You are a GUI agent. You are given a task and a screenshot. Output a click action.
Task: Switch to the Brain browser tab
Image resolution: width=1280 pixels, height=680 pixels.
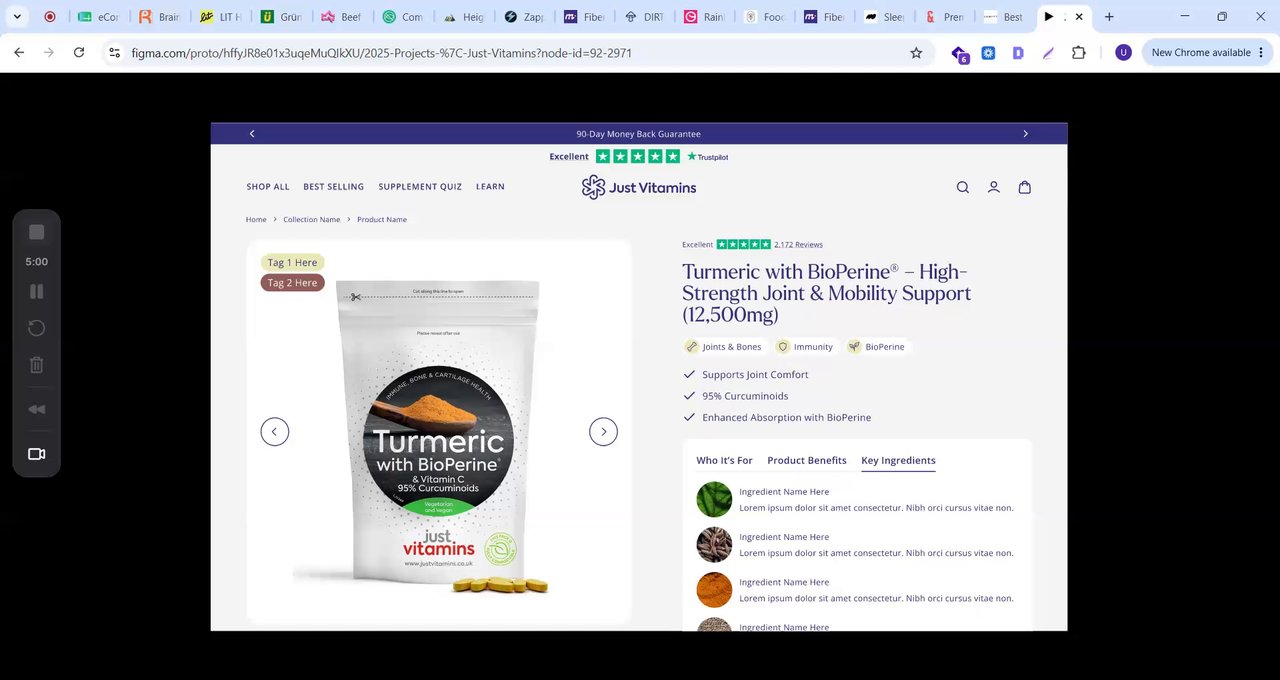point(160,17)
